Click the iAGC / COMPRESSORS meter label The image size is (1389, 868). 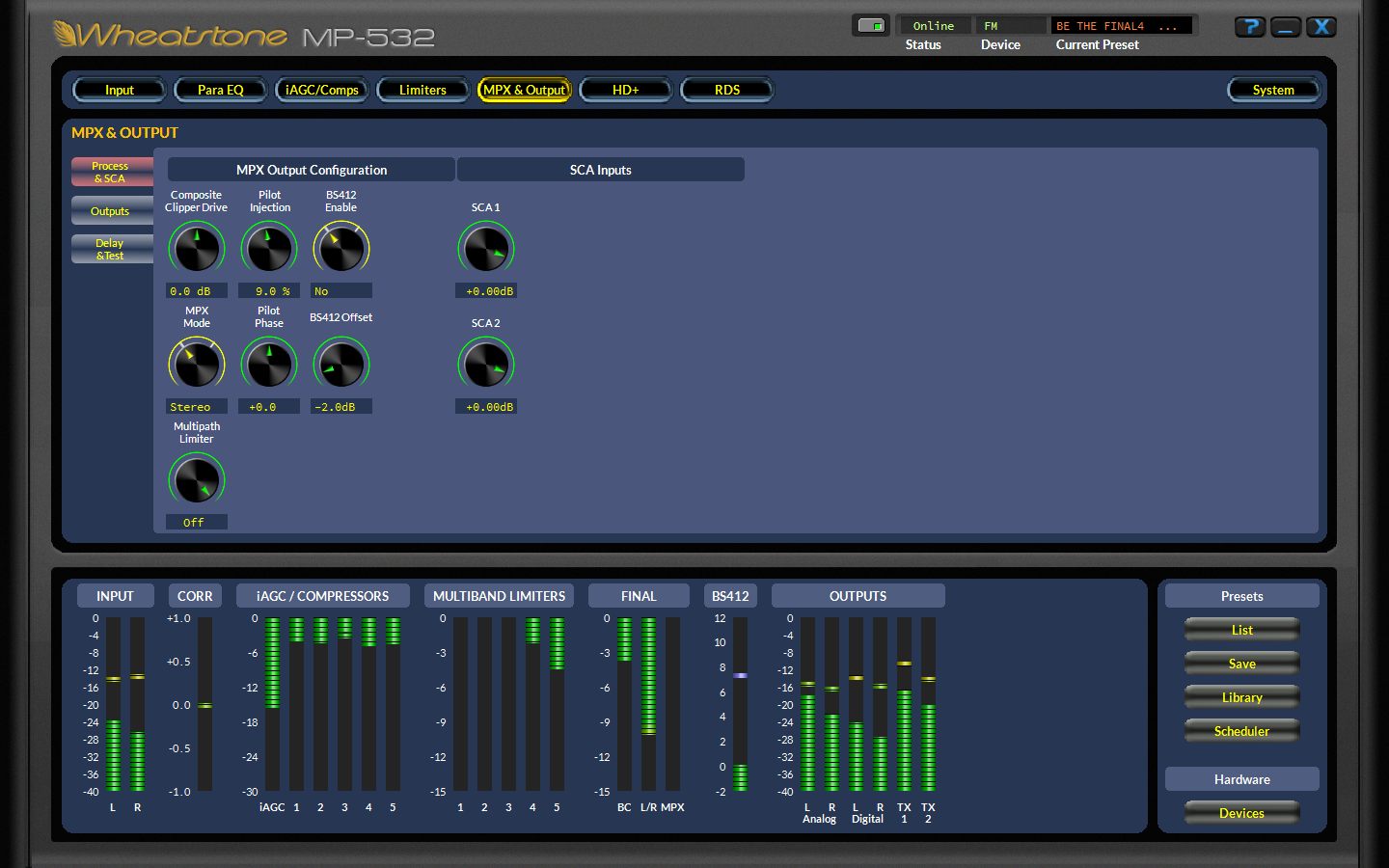coord(323,596)
